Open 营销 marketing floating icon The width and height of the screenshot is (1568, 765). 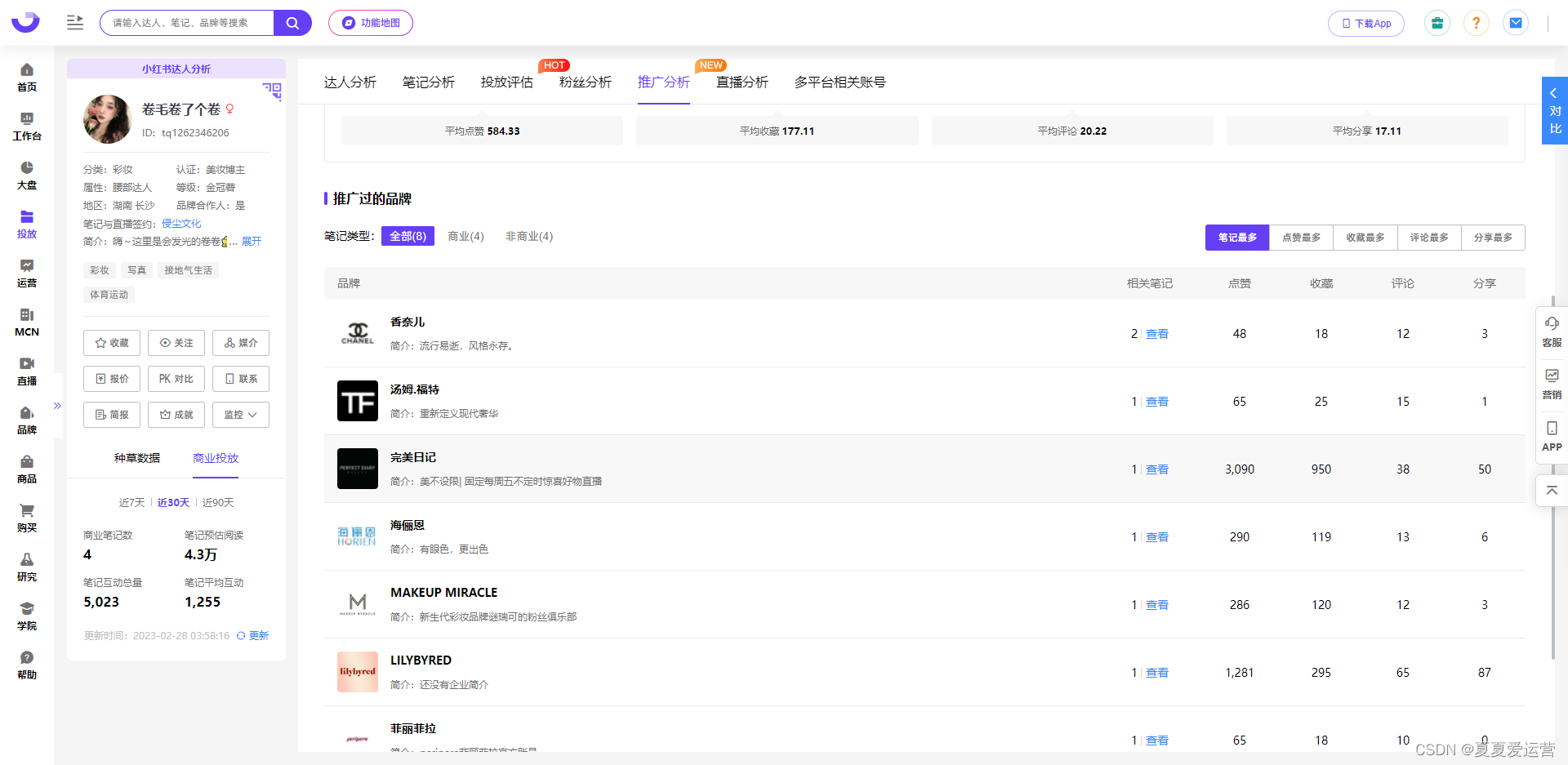pos(1552,385)
